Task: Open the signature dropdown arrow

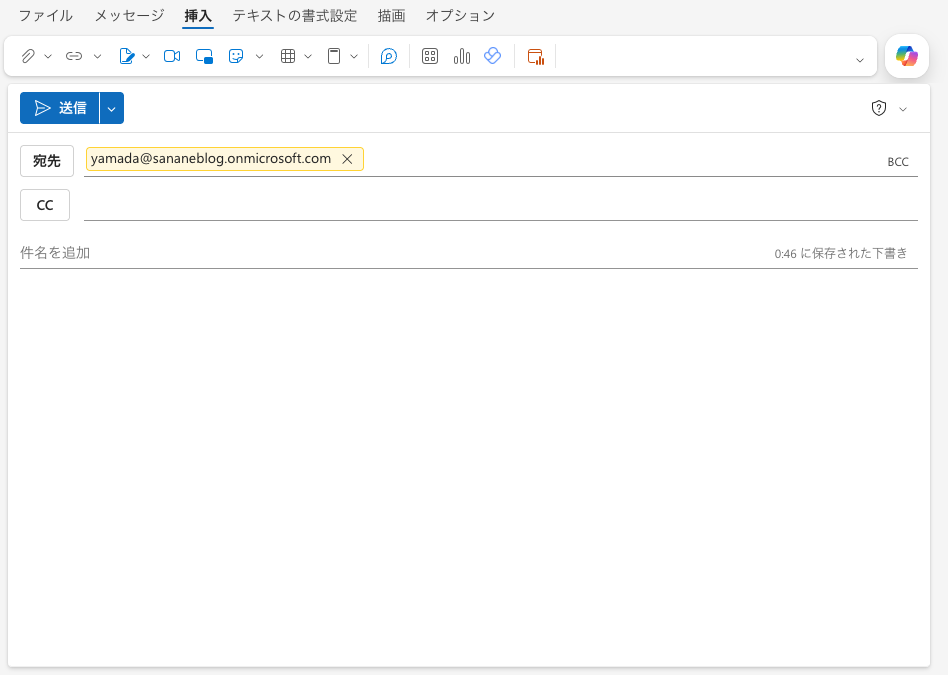Action: point(146,56)
